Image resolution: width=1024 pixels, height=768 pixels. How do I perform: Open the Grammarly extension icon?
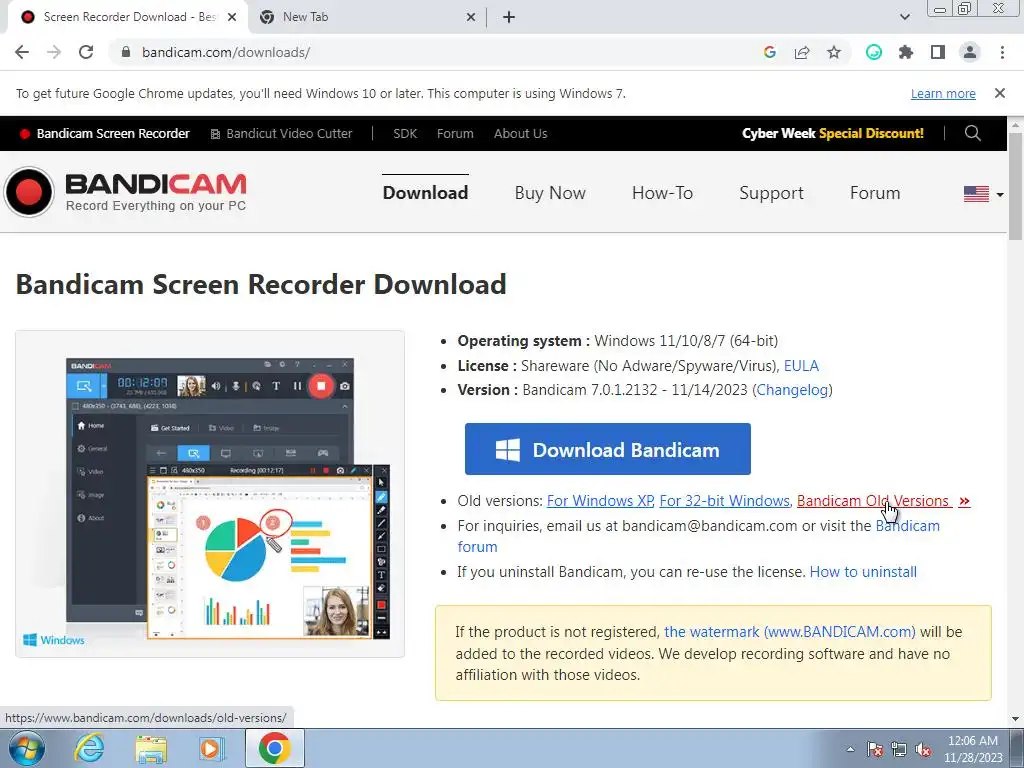(x=874, y=52)
